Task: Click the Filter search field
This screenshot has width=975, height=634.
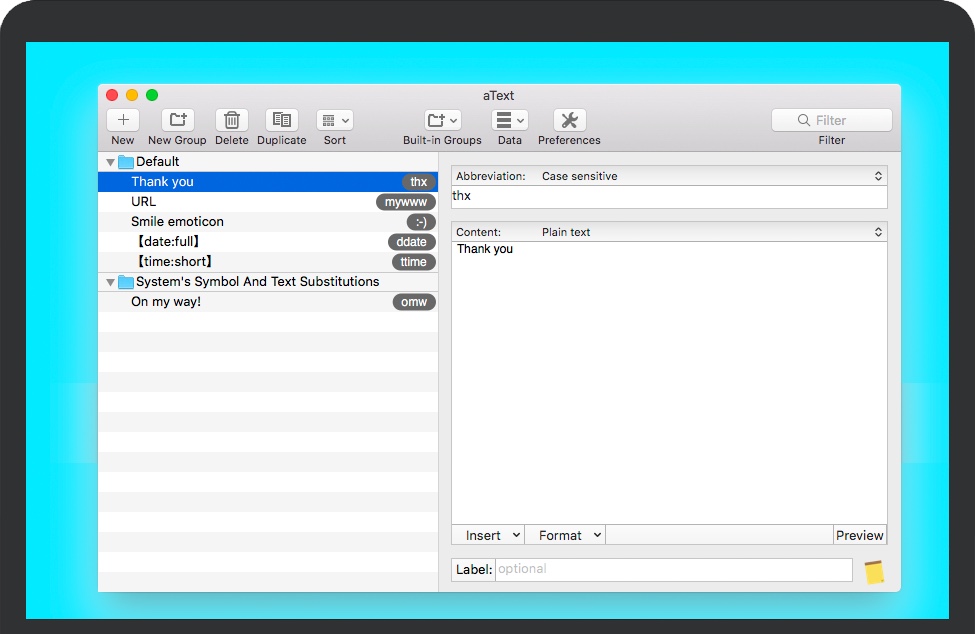Action: pyautogui.click(x=832, y=120)
